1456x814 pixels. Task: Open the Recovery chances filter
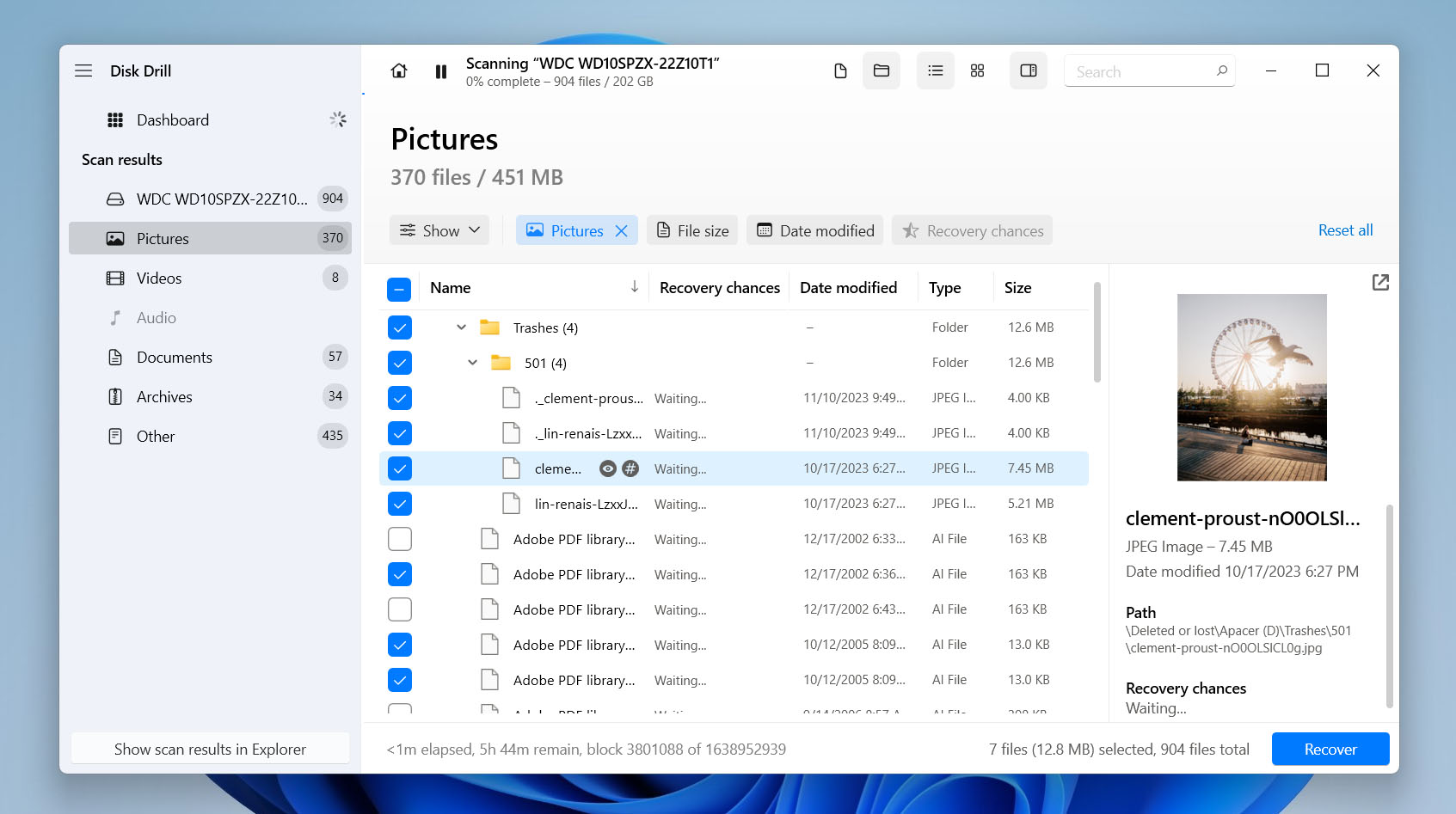[972, 230]
